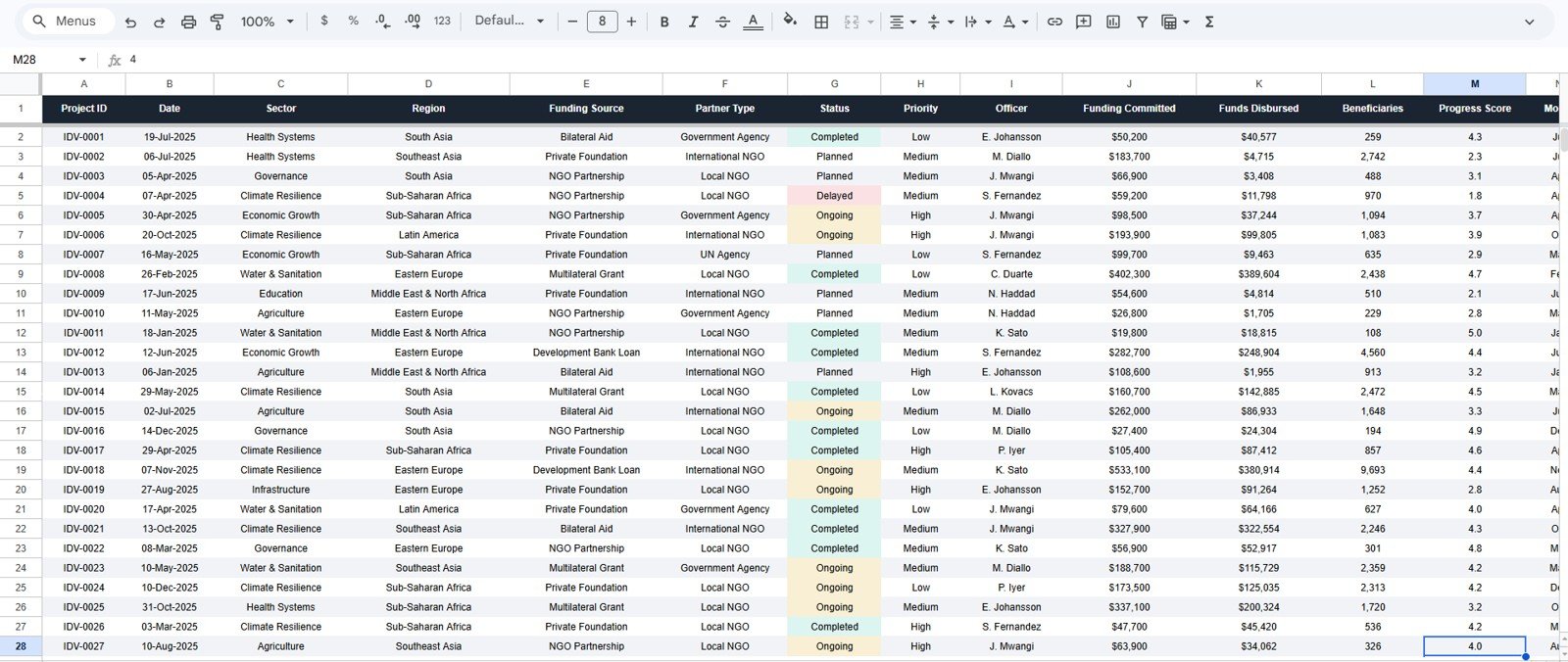Toggle strikethrough formatting
Screen dimensions: 1568x662
722,22
